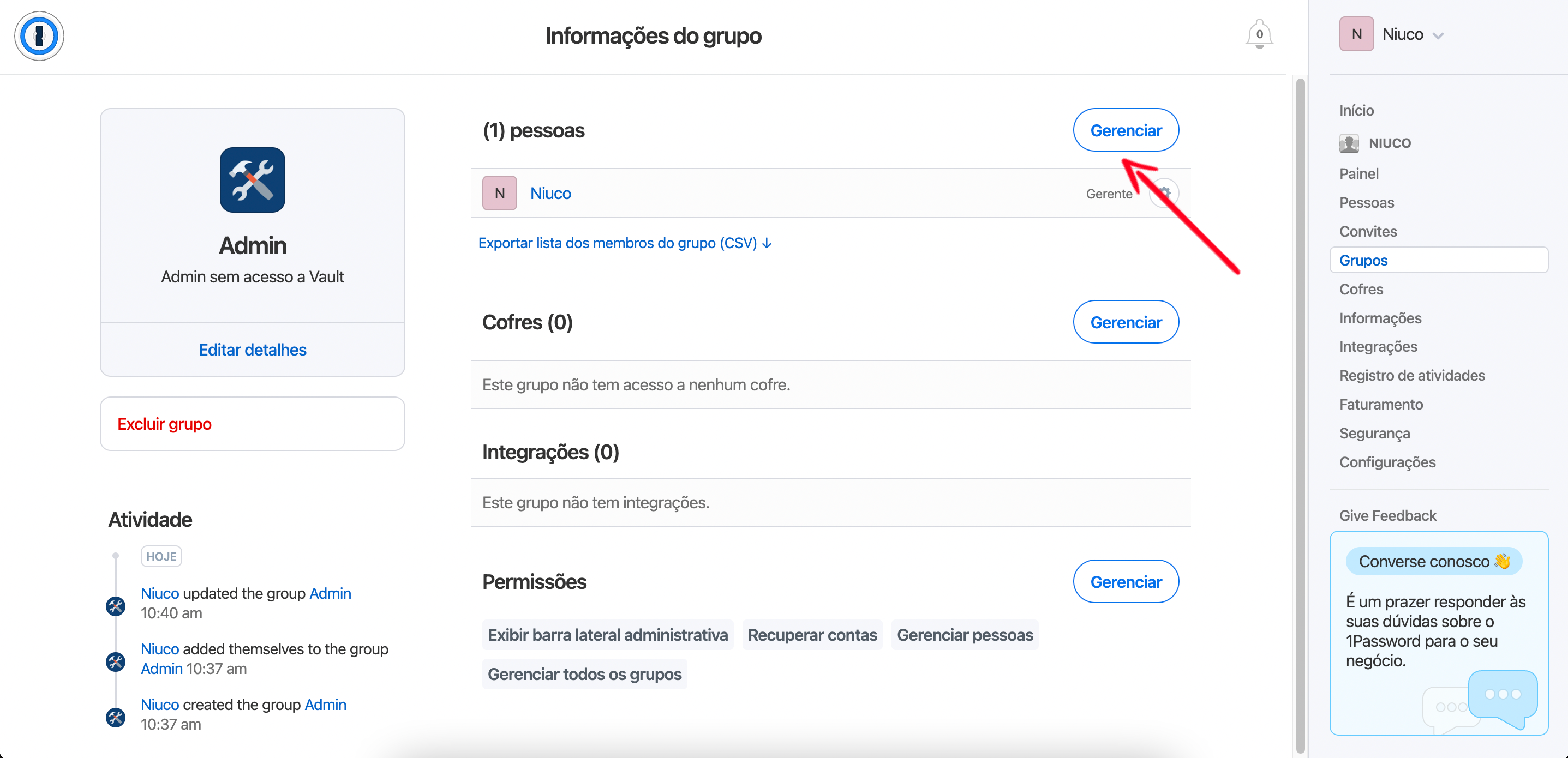
Task: Click the Niuco account avatar in header
Action: click(1356, 34)
